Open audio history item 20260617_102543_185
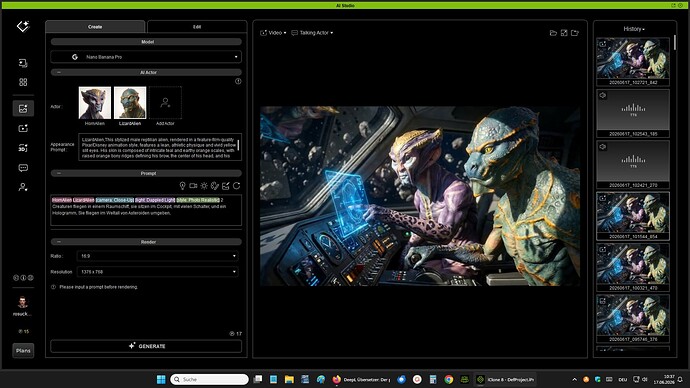Viewport: 690px width, 388px height. (633, 113)
